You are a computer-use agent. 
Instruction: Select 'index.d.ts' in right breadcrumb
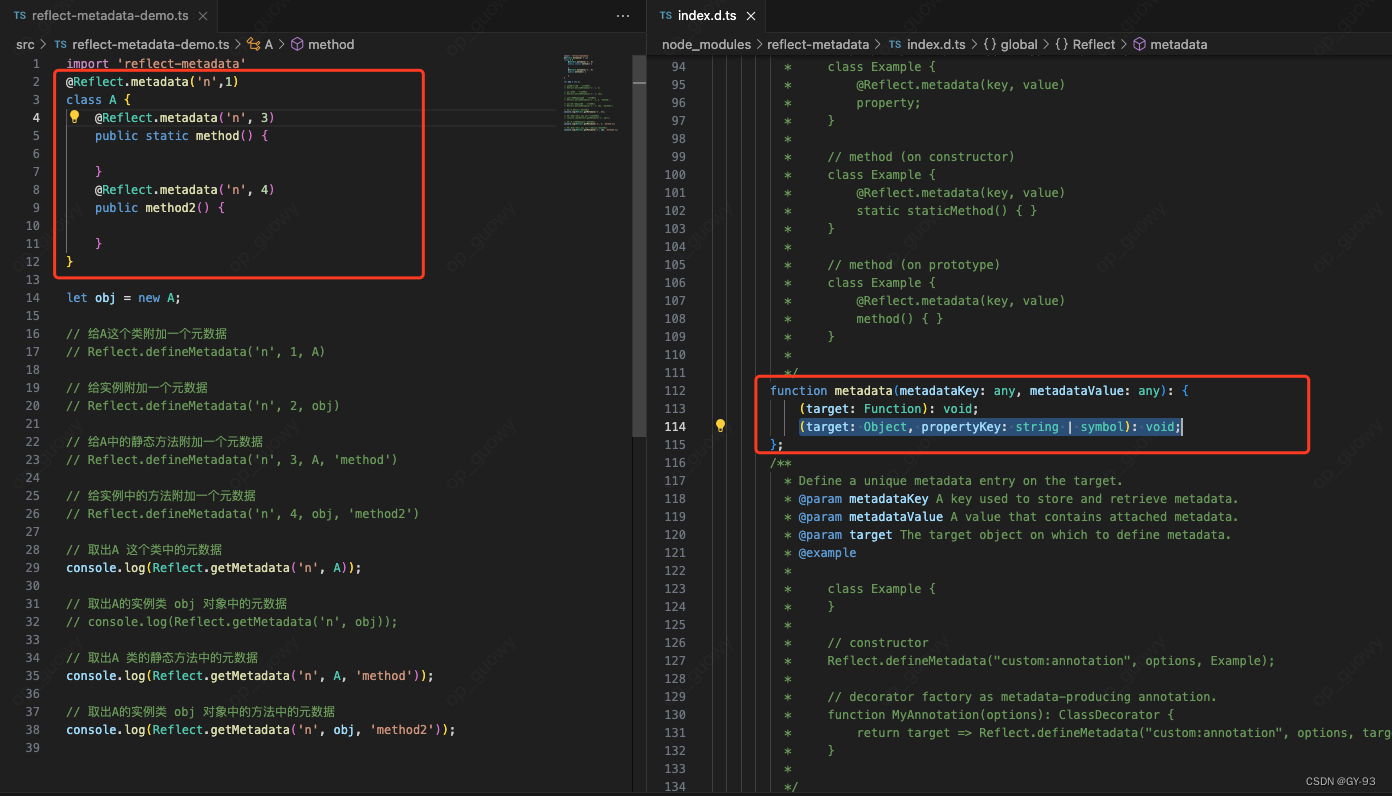tap(936, 44)
